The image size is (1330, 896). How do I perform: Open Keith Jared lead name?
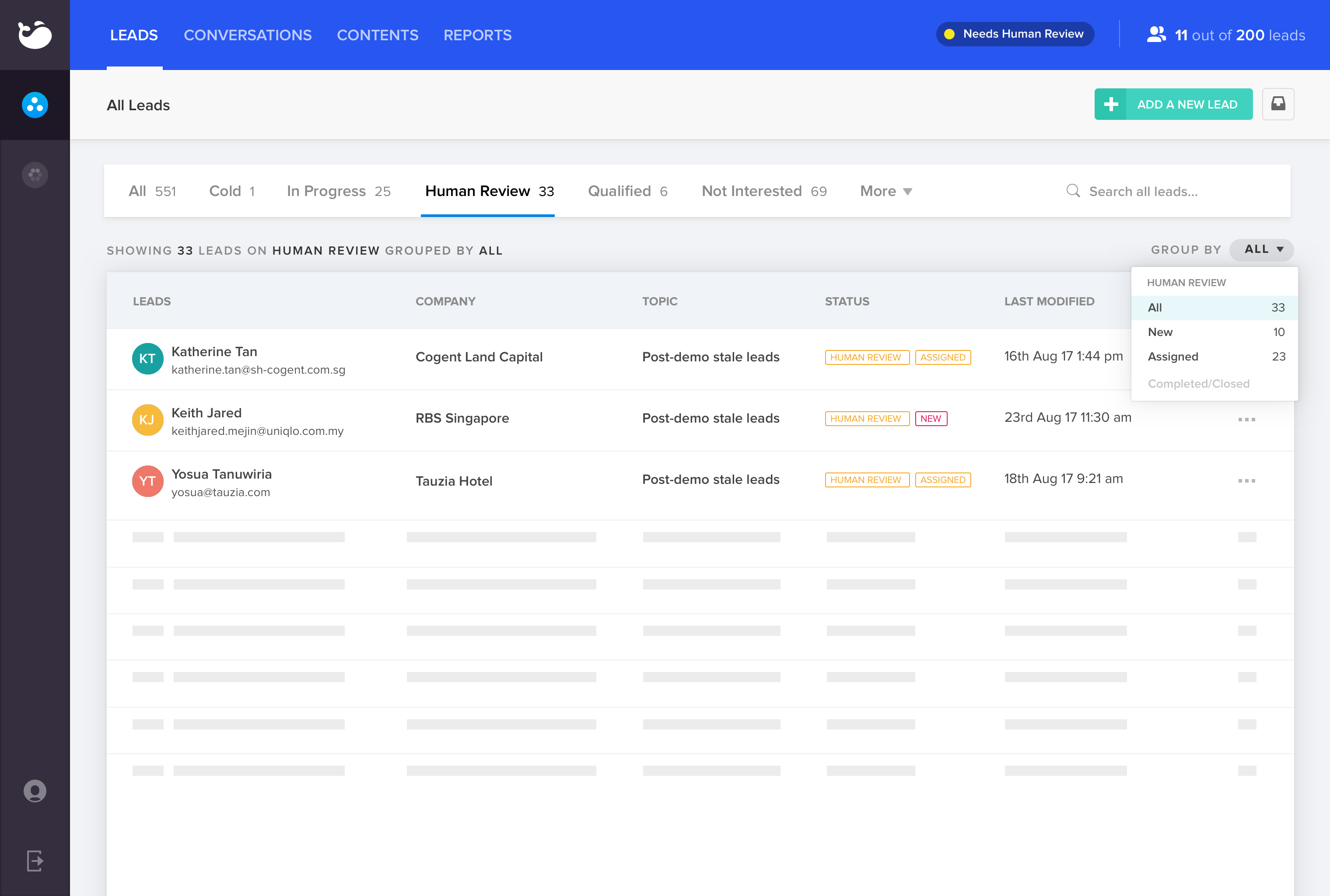point(206,413)
